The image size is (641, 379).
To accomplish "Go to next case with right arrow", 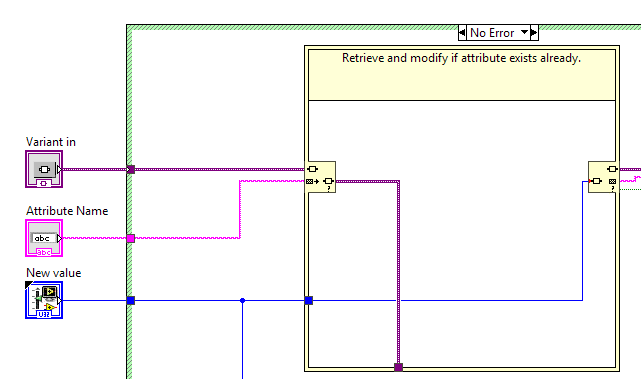I will [534, 33].
